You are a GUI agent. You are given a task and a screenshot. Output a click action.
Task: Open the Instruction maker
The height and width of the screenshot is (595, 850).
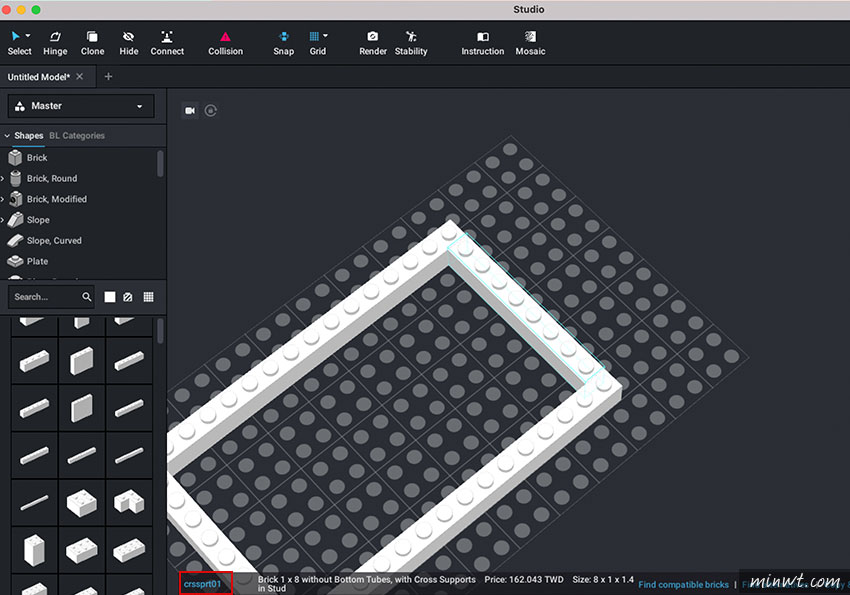pos(482,43)
